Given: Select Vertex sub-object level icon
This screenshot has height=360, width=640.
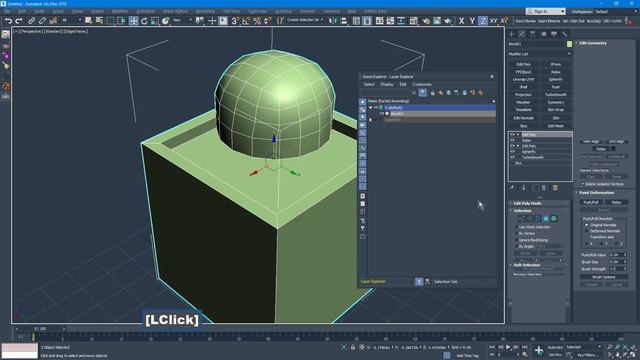Looking at the screenshot, I should pos(522,219).
